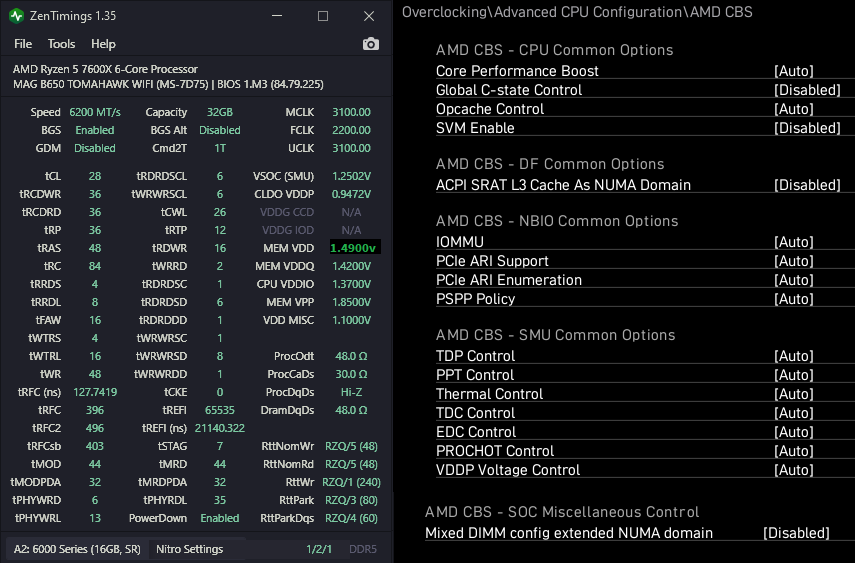Viewport: 855px width, 563px height.
Task: Open the Help menu
Action: pos(103,44)
